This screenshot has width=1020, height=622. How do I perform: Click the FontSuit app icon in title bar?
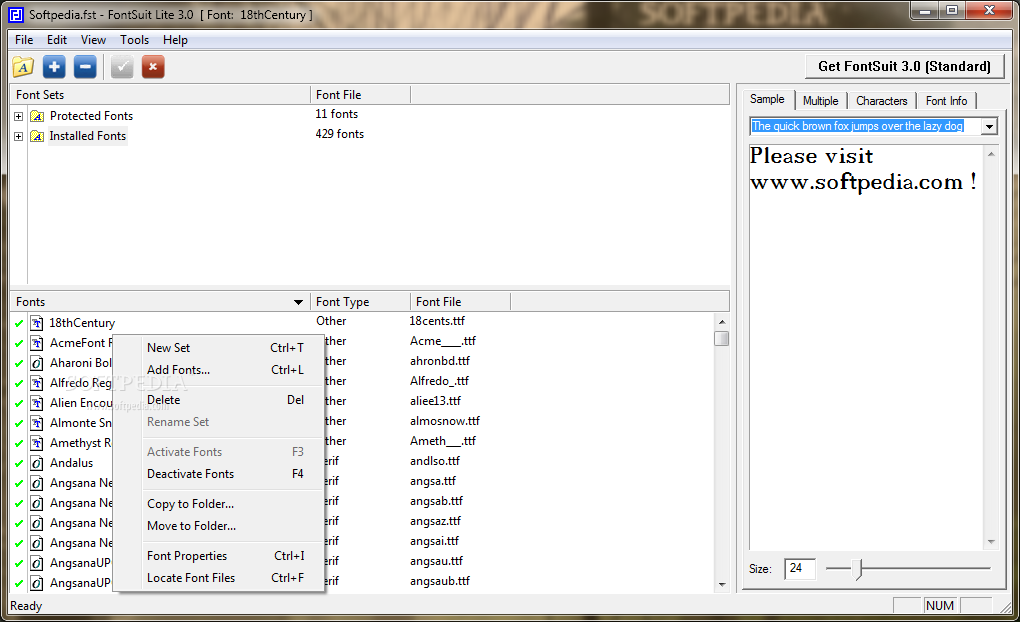(x=16, y=14)
